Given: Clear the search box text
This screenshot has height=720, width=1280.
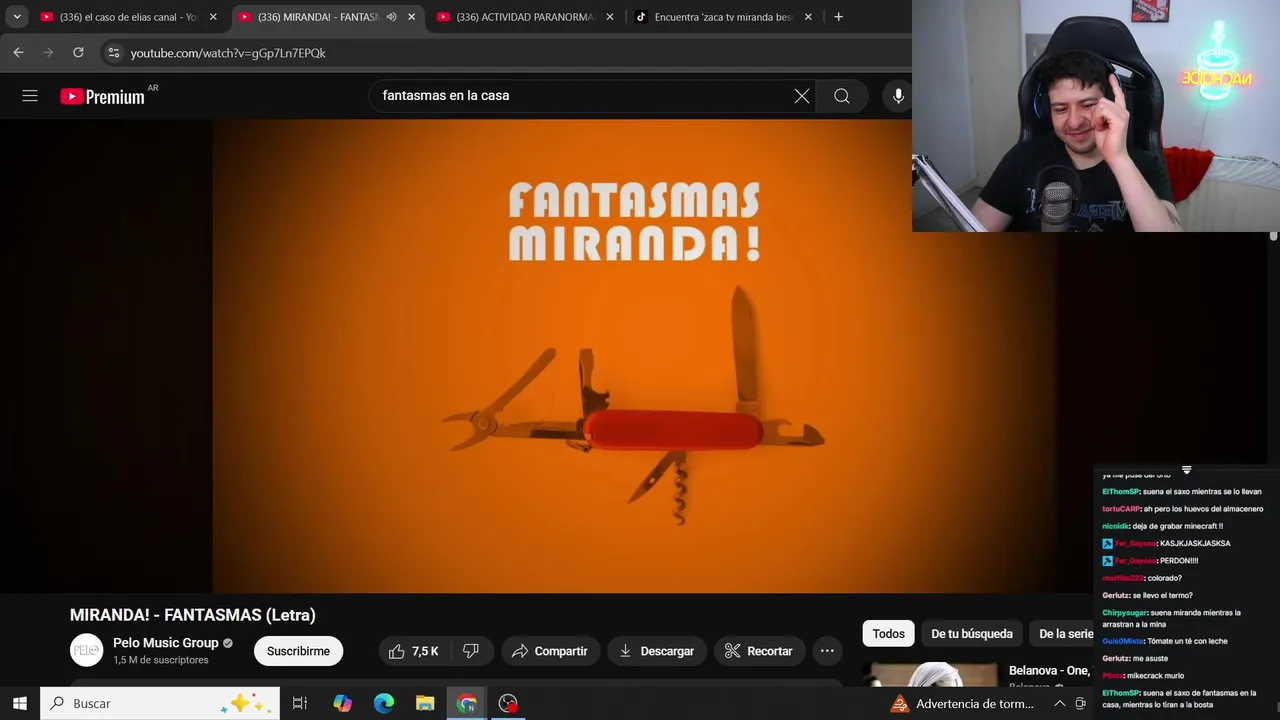Looking at the screenshot, I should click(802, 96).
